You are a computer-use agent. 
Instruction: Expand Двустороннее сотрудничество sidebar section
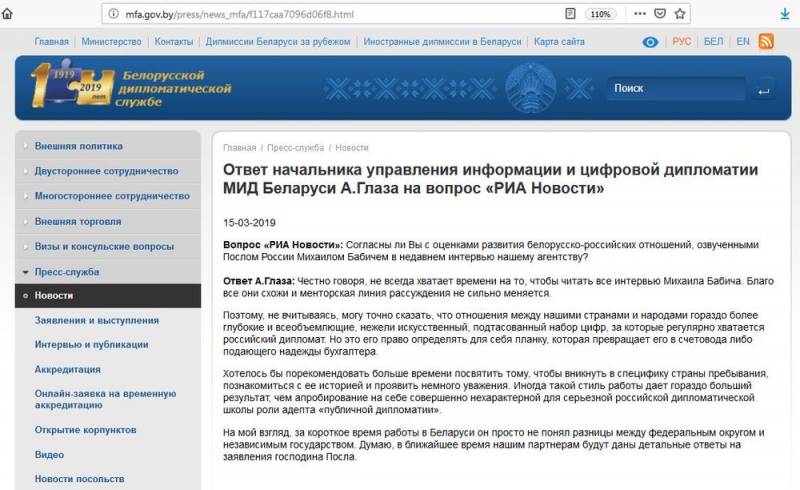[107, 171]
